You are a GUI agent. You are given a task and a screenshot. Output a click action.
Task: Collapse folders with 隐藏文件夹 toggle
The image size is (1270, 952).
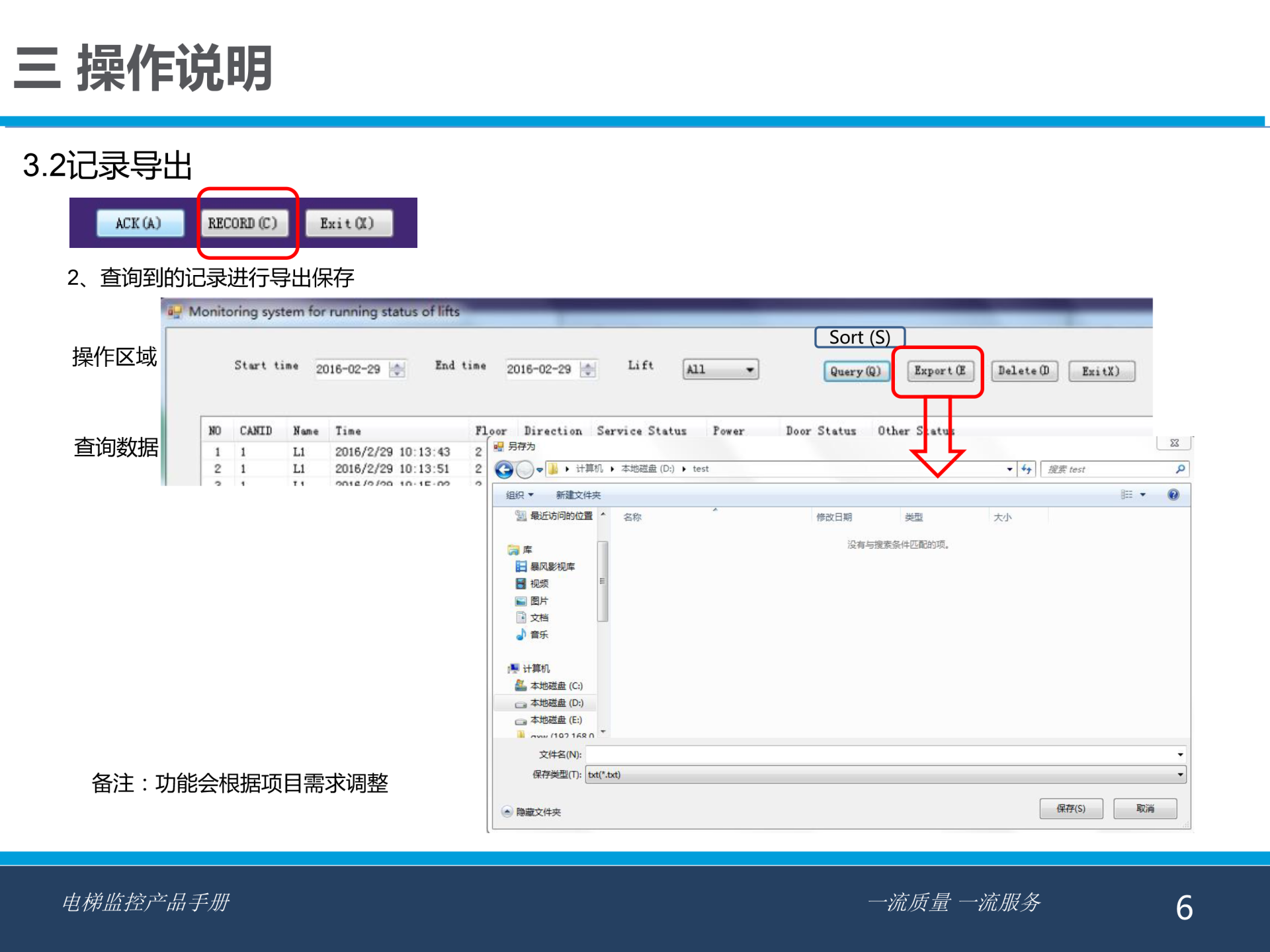tap(532, 812)
